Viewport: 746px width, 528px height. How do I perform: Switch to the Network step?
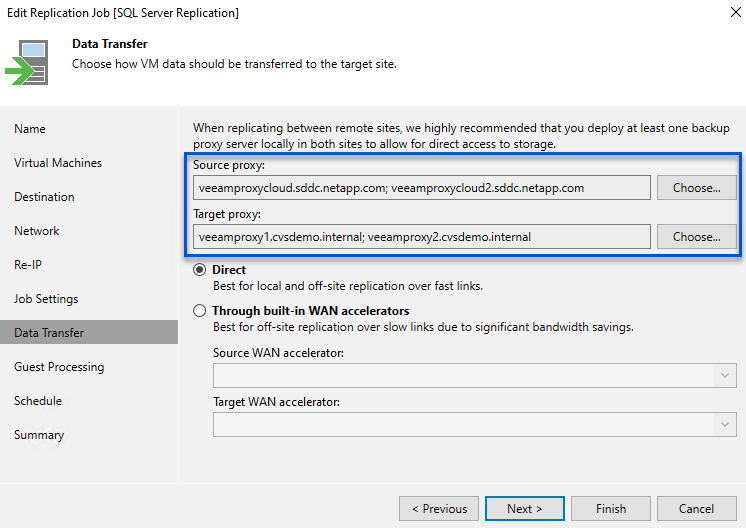(37, 231)
